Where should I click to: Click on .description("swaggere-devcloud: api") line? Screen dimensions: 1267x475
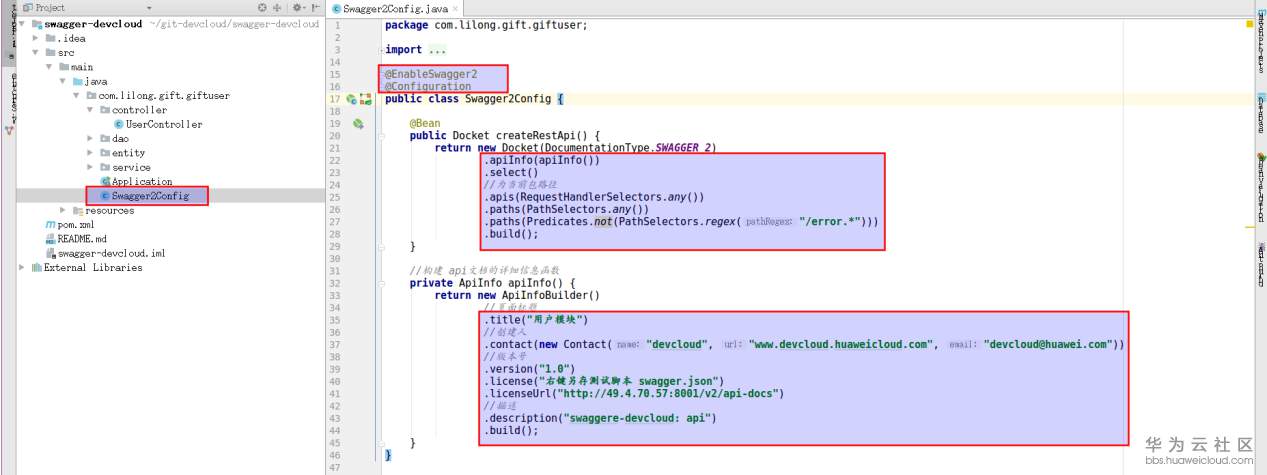point(600,418)
